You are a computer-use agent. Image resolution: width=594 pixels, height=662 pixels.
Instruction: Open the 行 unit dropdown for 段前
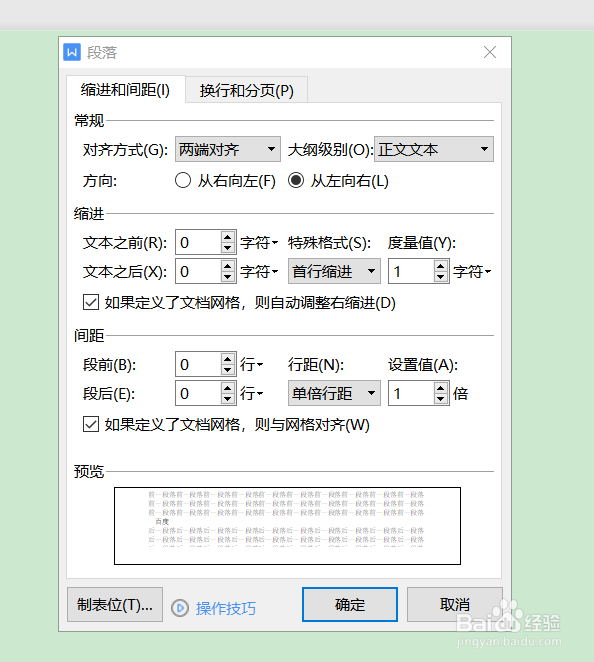(x=252, y=364)
